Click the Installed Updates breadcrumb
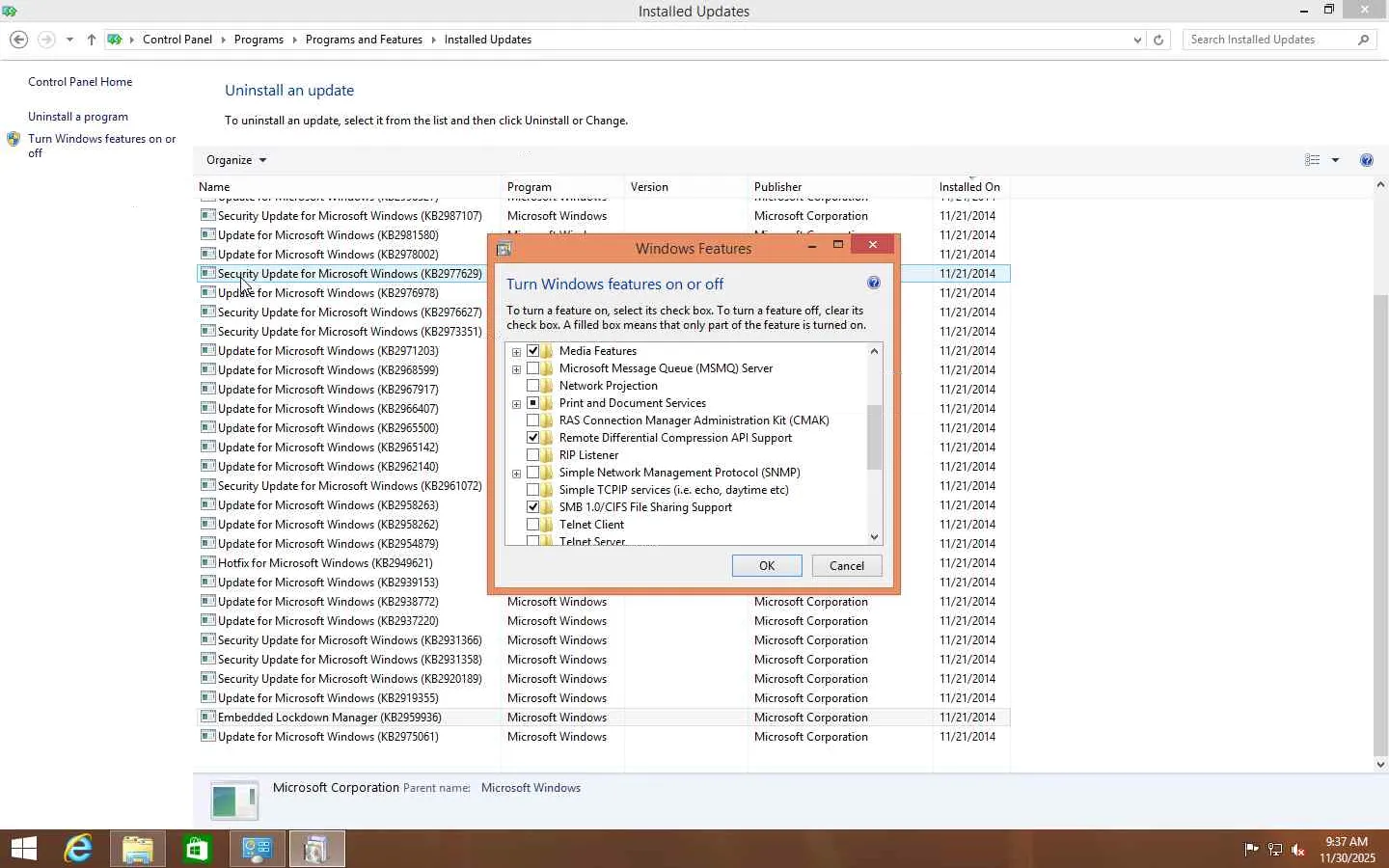Image resolution: width=1389 pixels, height=868 pixels. (x=488, y=40)
